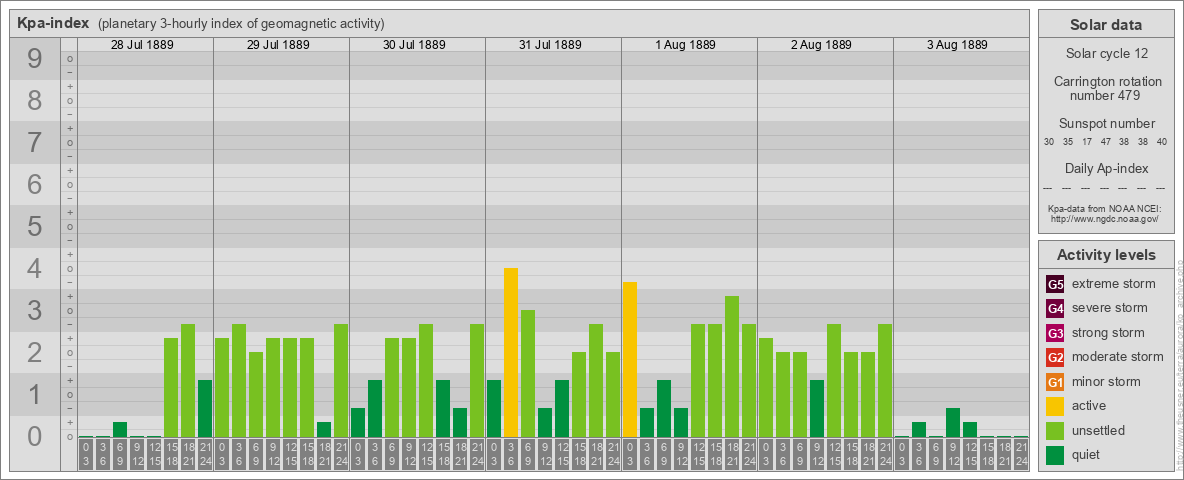Click the Kp scale number 7
The height and width of the screenshot is (480, 1184).
coord(35,143)
